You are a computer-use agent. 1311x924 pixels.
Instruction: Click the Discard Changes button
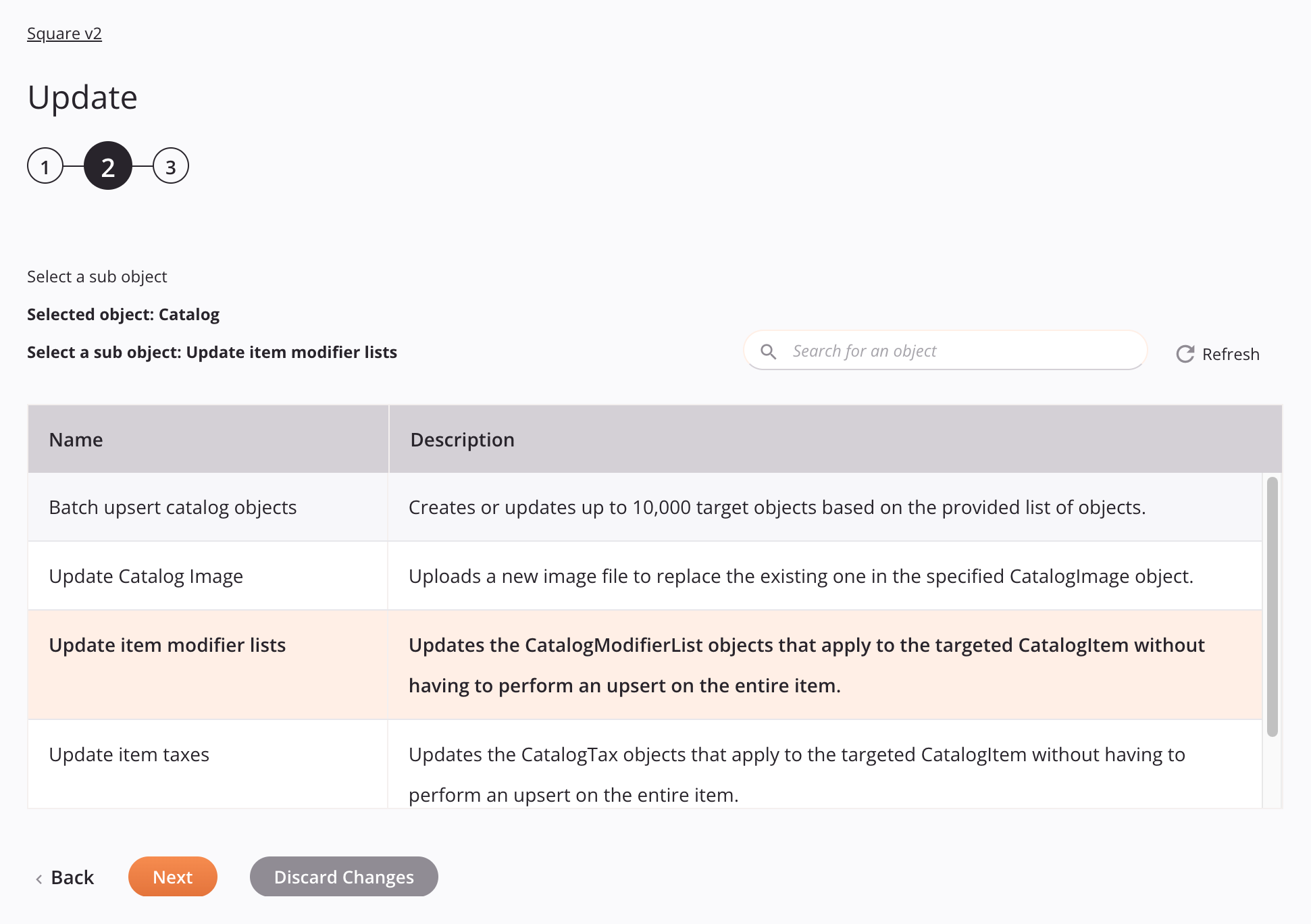click(x=344, y=876)
